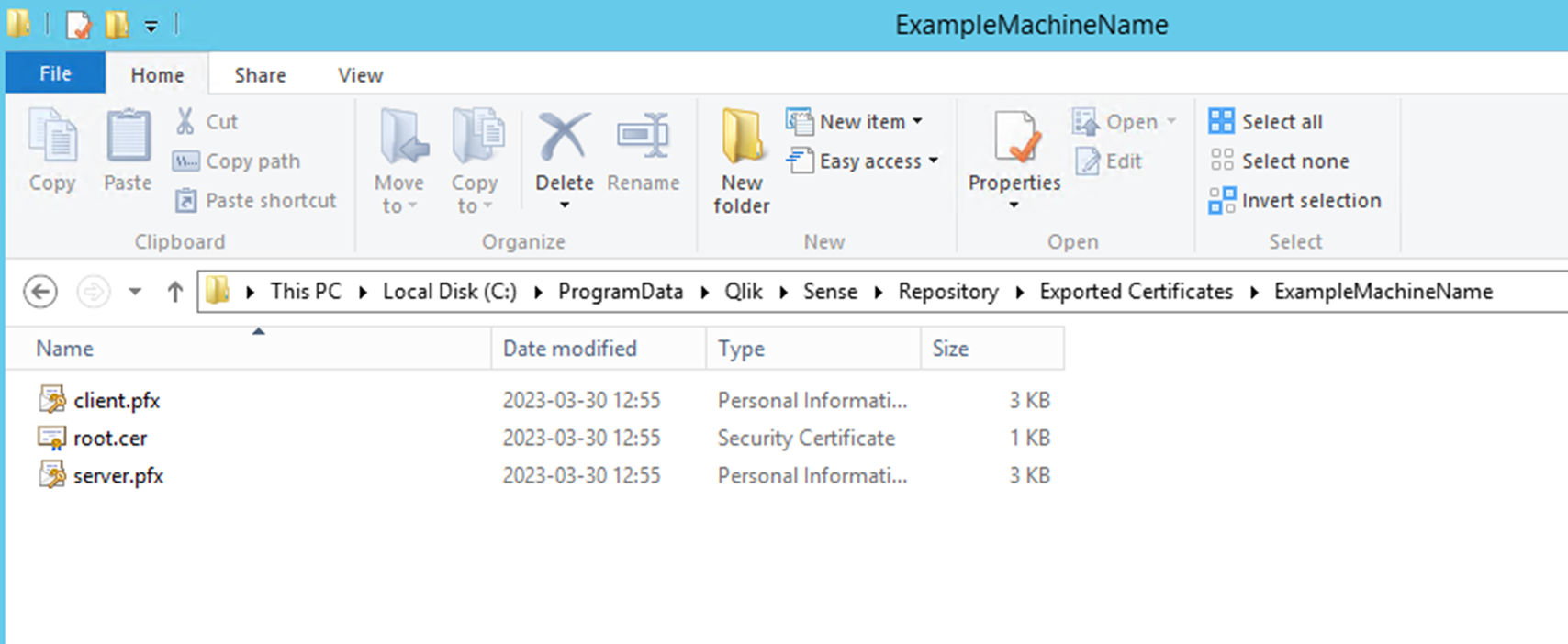The image size is (1568, 644).
Task: Navigate to This PC in address bar
Action: [x=306, y=292]
